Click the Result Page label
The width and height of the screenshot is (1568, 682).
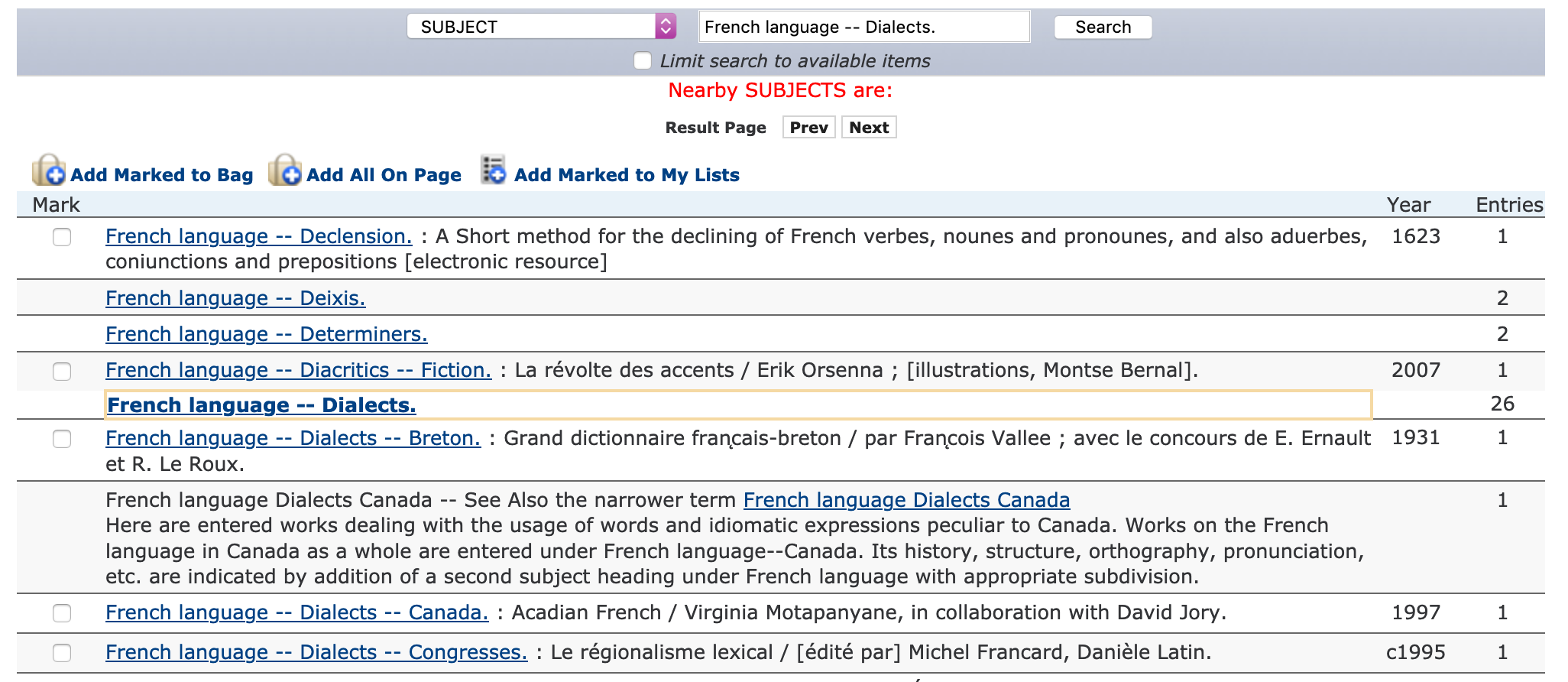tap(715, 128)
